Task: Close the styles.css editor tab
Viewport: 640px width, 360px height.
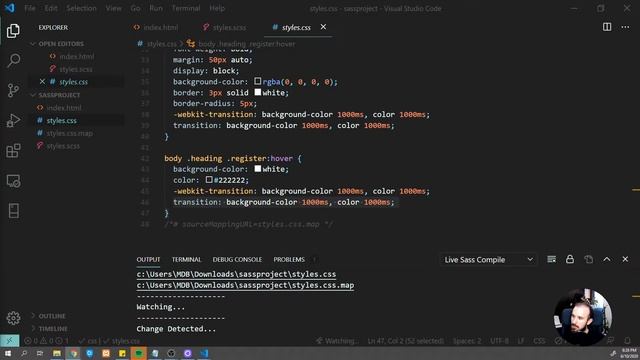Action: pos(323,27)
